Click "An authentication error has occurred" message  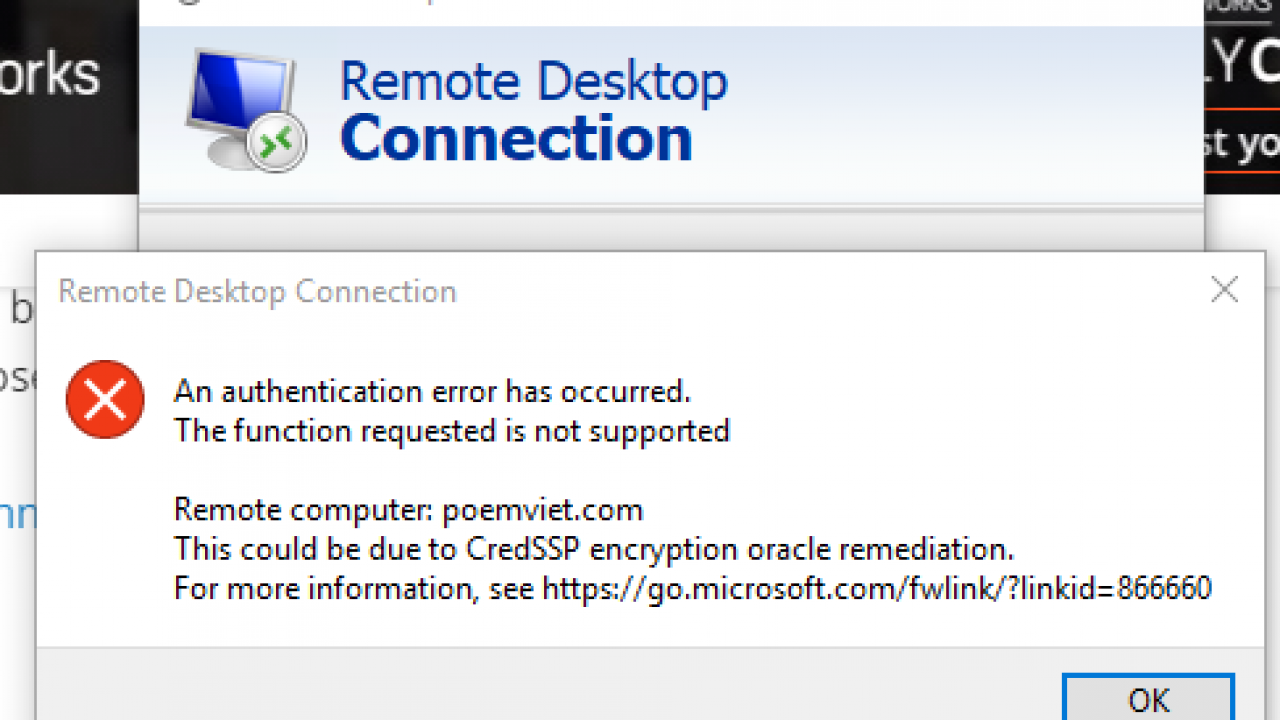432,391
